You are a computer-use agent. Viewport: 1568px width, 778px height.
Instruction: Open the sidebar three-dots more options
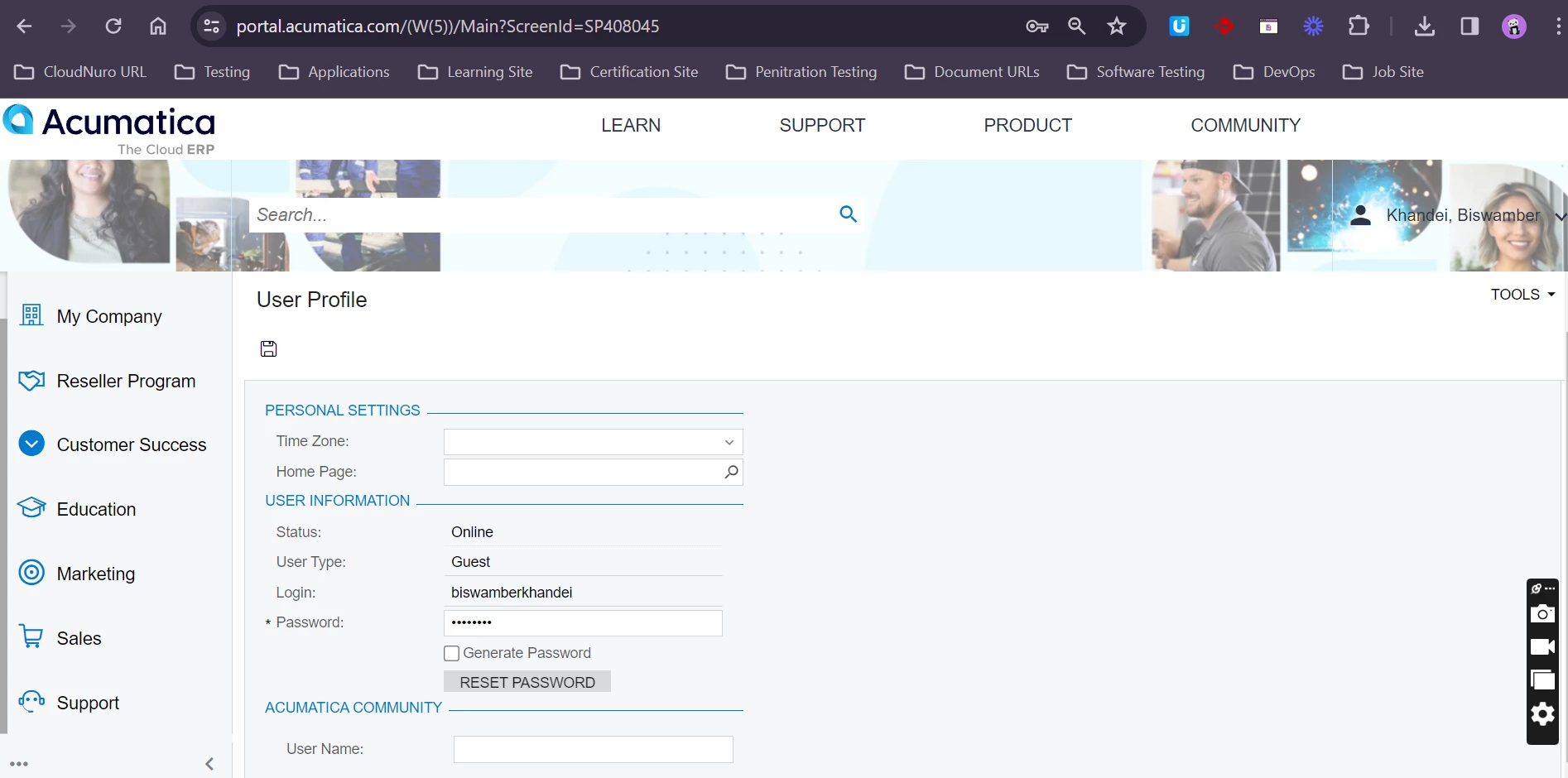point(19,764)
